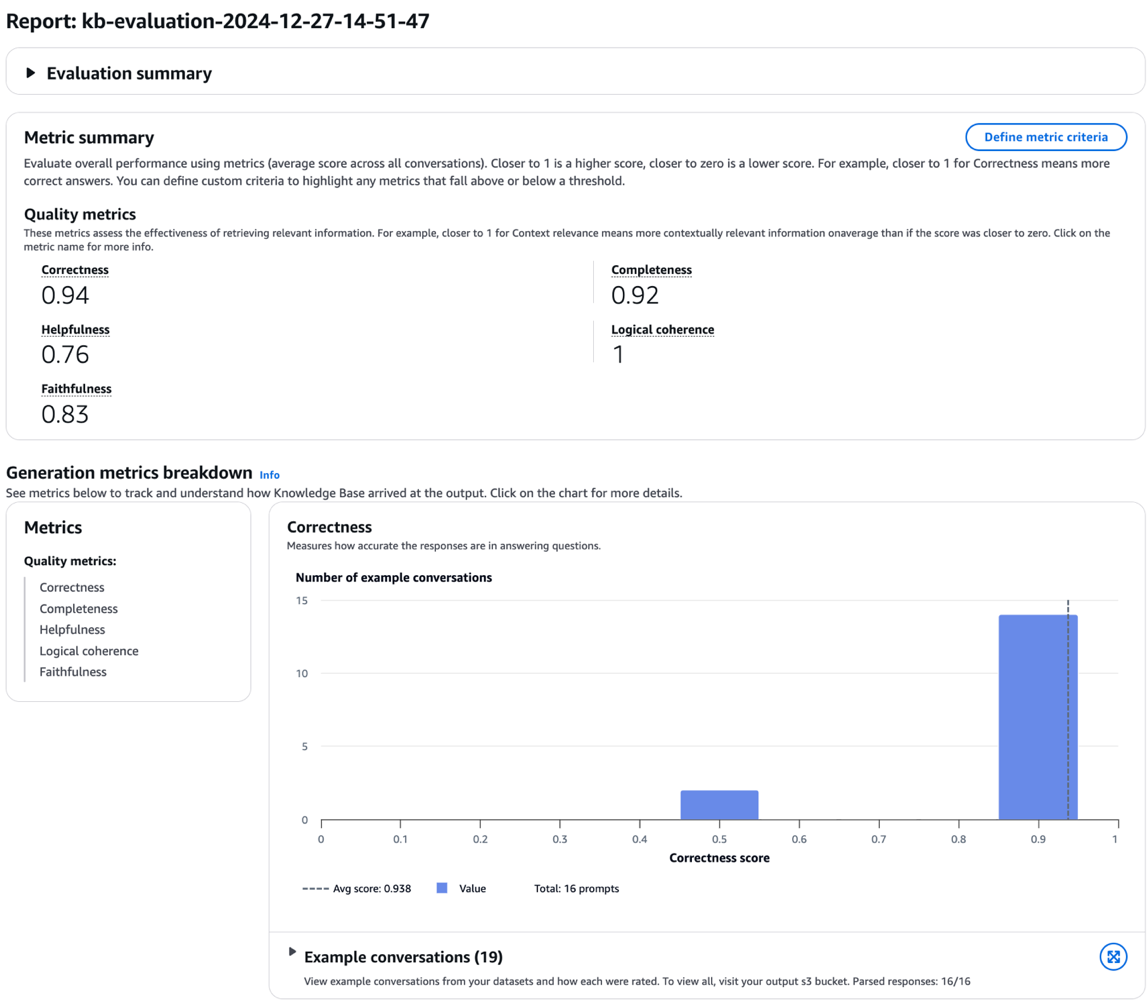The image size is (1147, 1000).
Task: Click the tall histogram bar at score 0.9
Action: 1037,717
